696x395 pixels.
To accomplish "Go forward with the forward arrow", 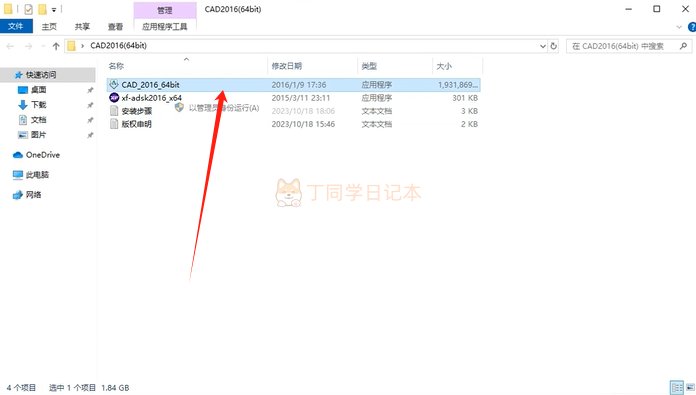I will 28,46.
